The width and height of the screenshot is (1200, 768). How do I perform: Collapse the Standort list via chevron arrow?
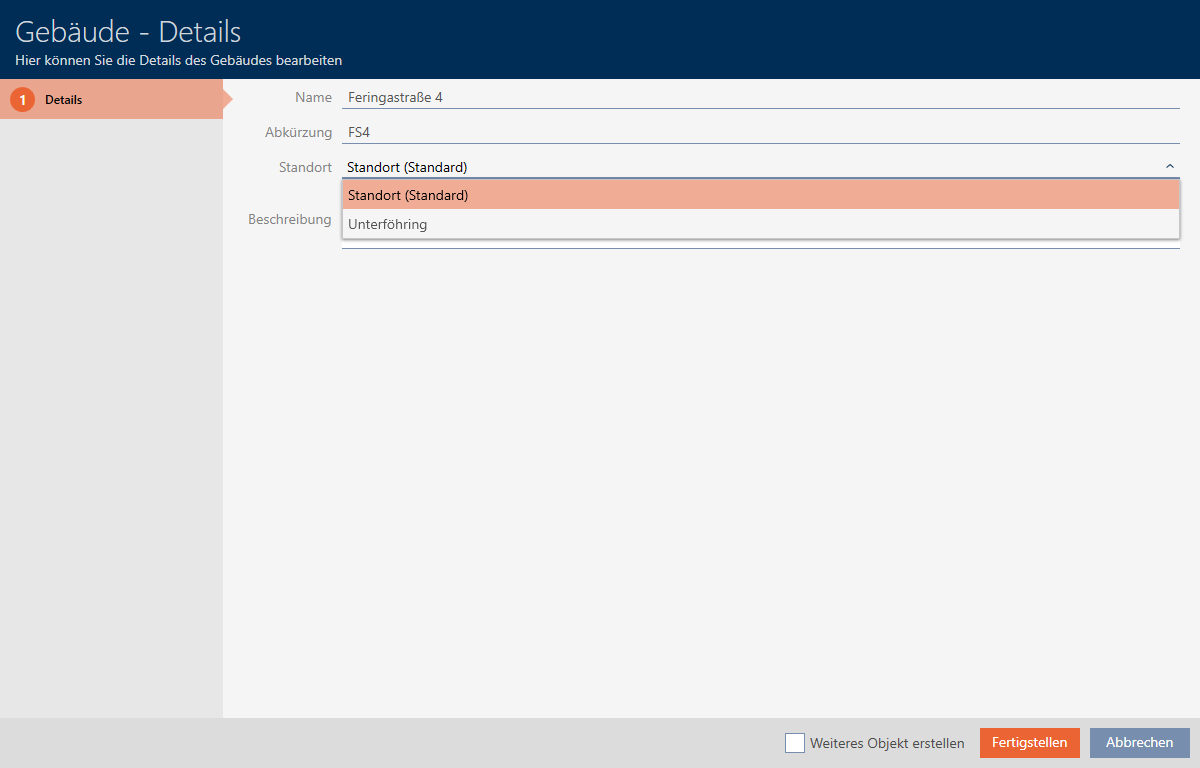pyautogui.click(x=1169, y=167)
